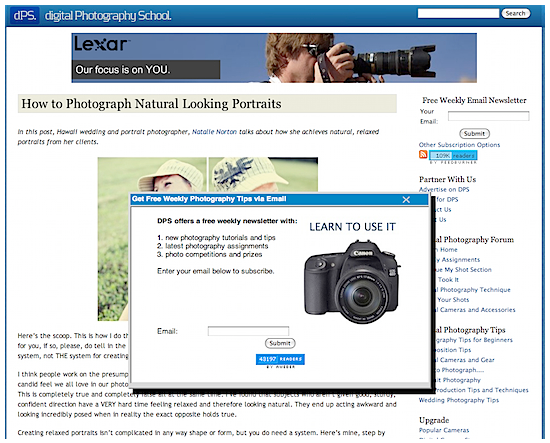Focus the header search text field
Viewport: 550px width, 443px height.
(x=458, y=13)
